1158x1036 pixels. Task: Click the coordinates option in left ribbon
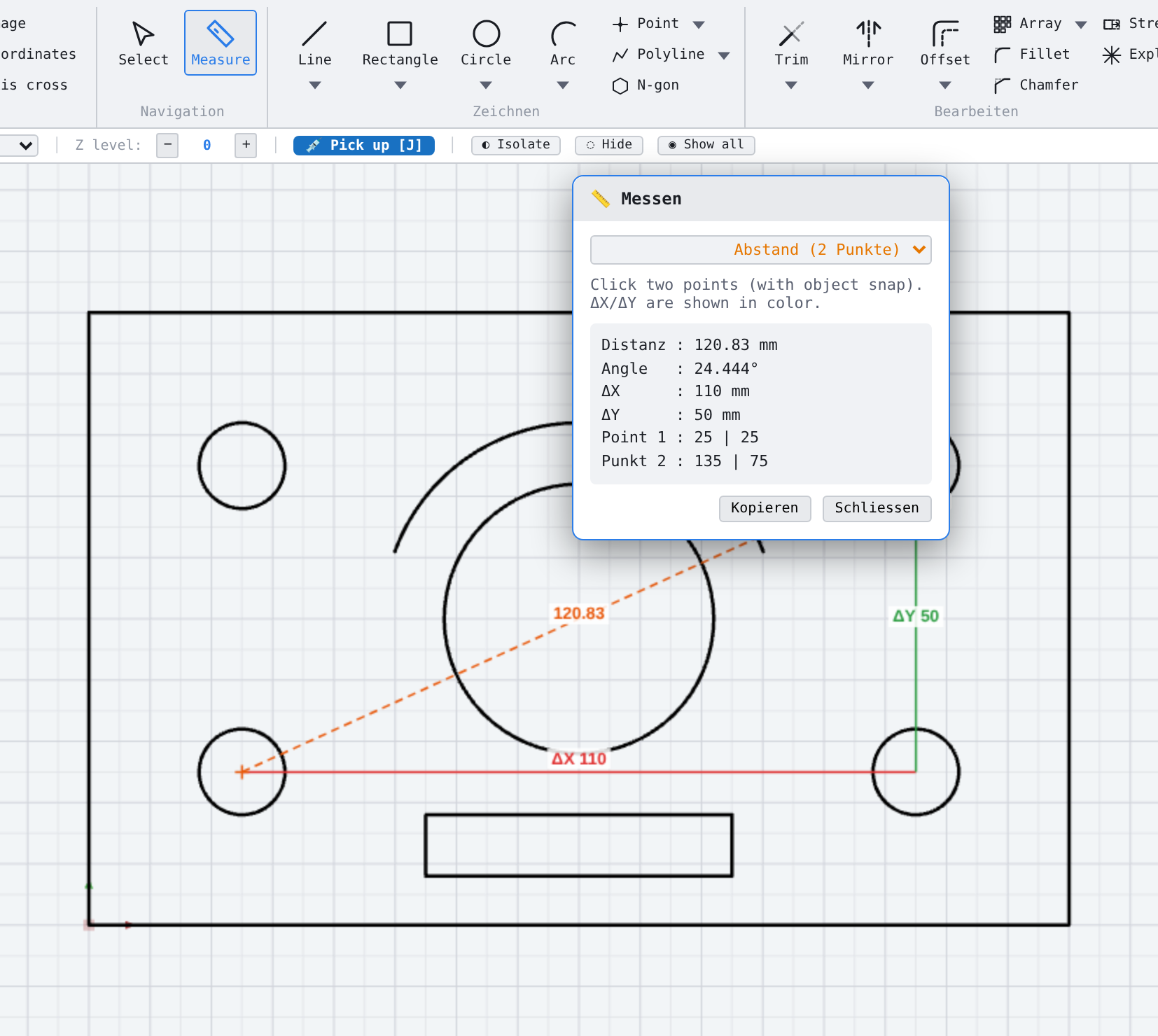39,54
